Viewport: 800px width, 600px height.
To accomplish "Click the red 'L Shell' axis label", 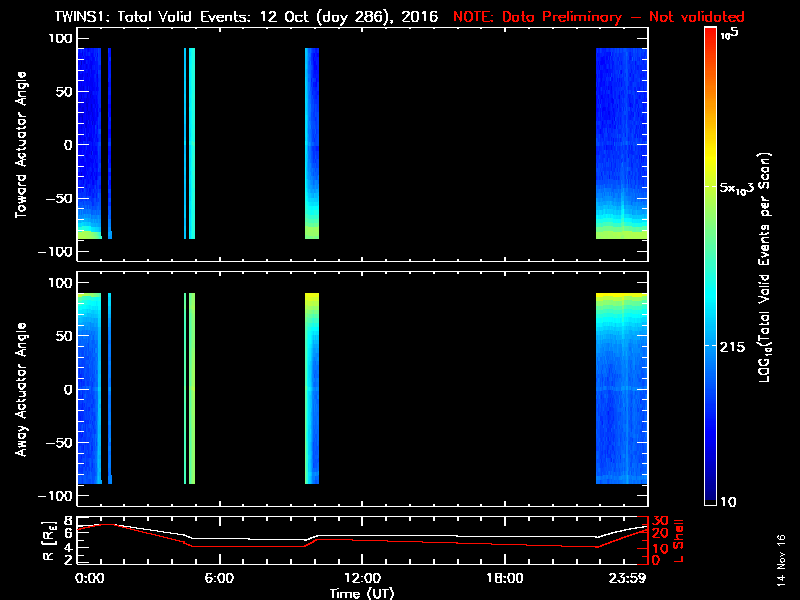I will click(x=679, y=540).
